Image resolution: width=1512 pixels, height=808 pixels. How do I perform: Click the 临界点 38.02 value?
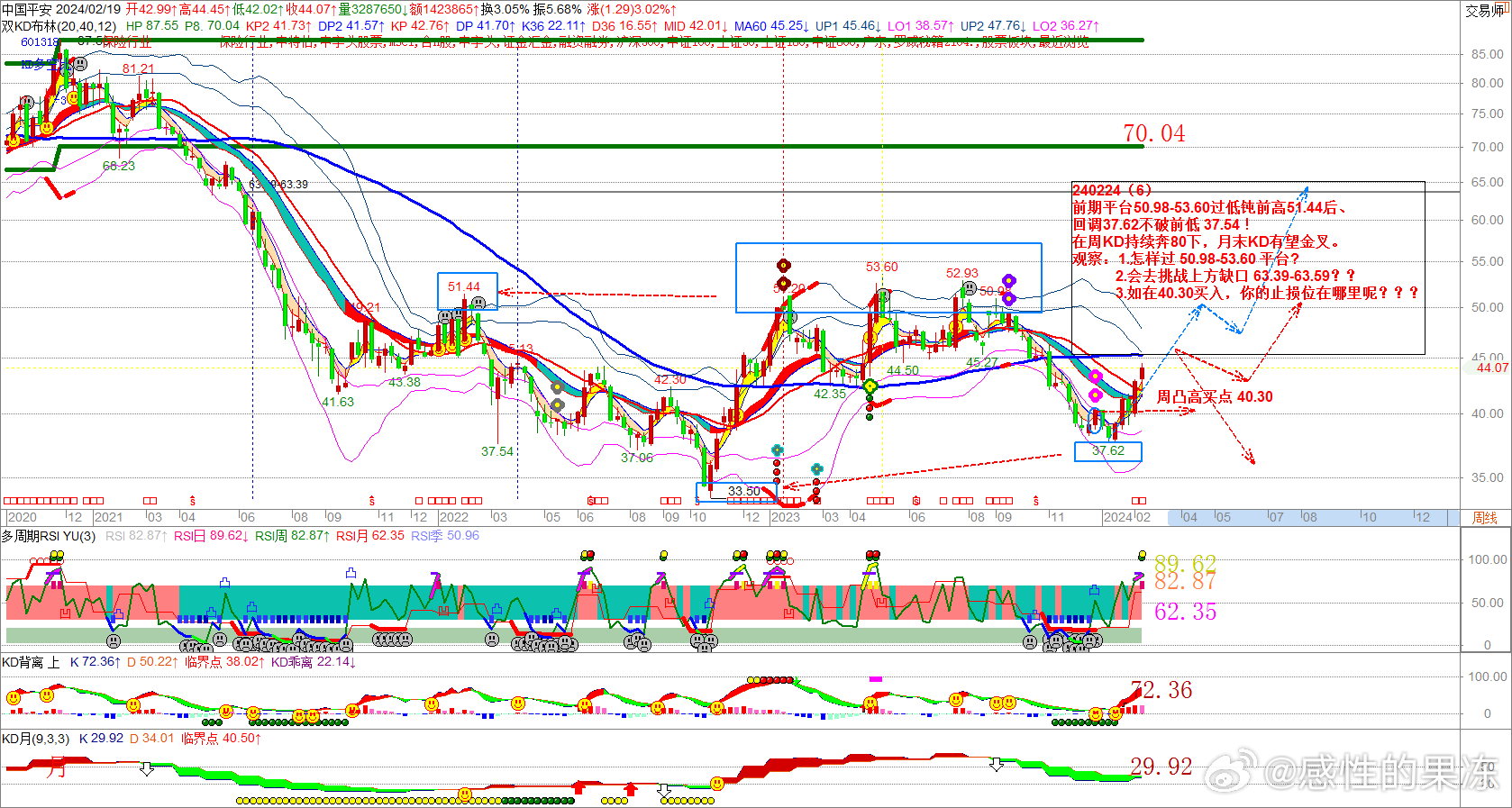coord(225,662)
